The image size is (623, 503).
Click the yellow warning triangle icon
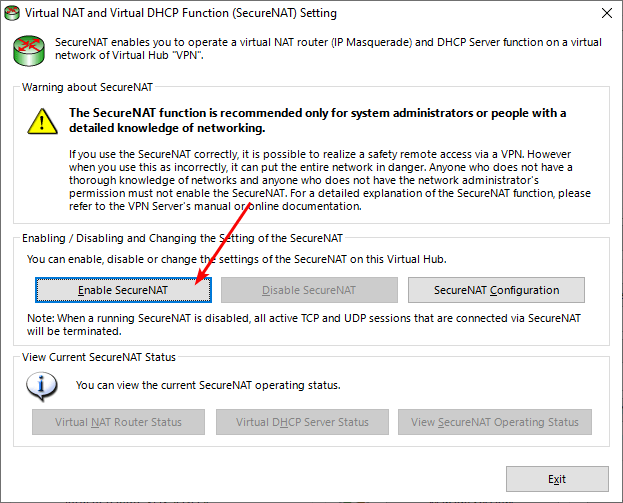42,122
